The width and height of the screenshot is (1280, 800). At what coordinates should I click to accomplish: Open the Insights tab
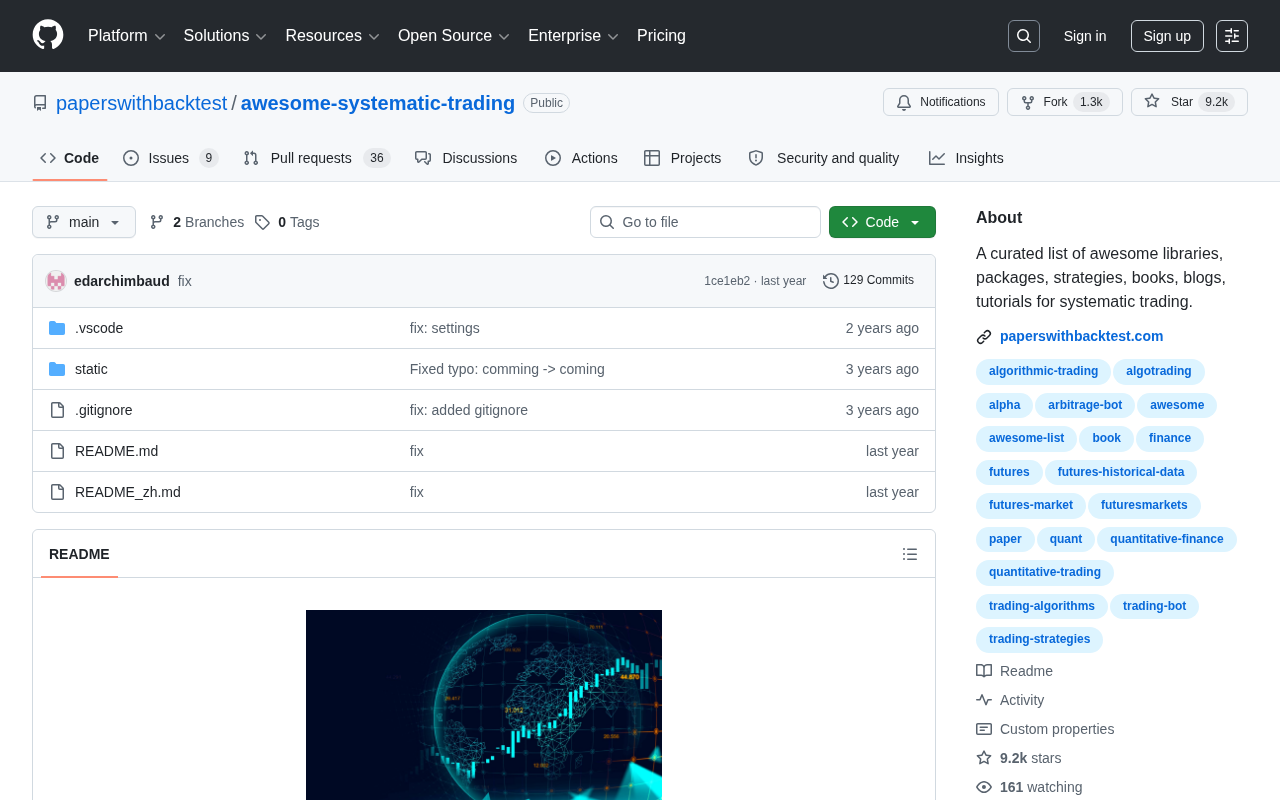pyautogui.click(x=966, y=158)
